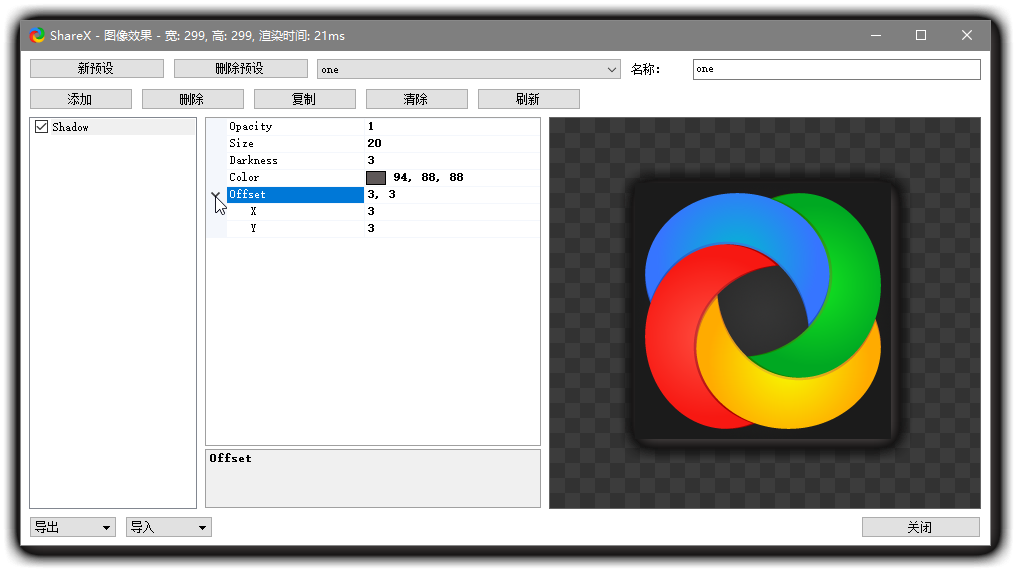Viewport: 1014px width, 569px height.
Task: Click the ShareX logo icon in title bar
Action: 37,36
